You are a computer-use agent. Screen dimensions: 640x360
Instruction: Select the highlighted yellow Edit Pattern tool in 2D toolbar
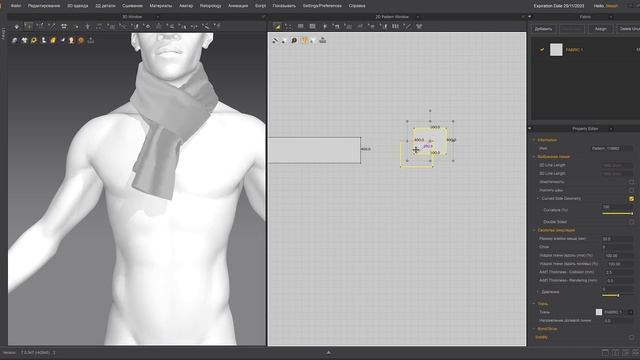point(277,27)
